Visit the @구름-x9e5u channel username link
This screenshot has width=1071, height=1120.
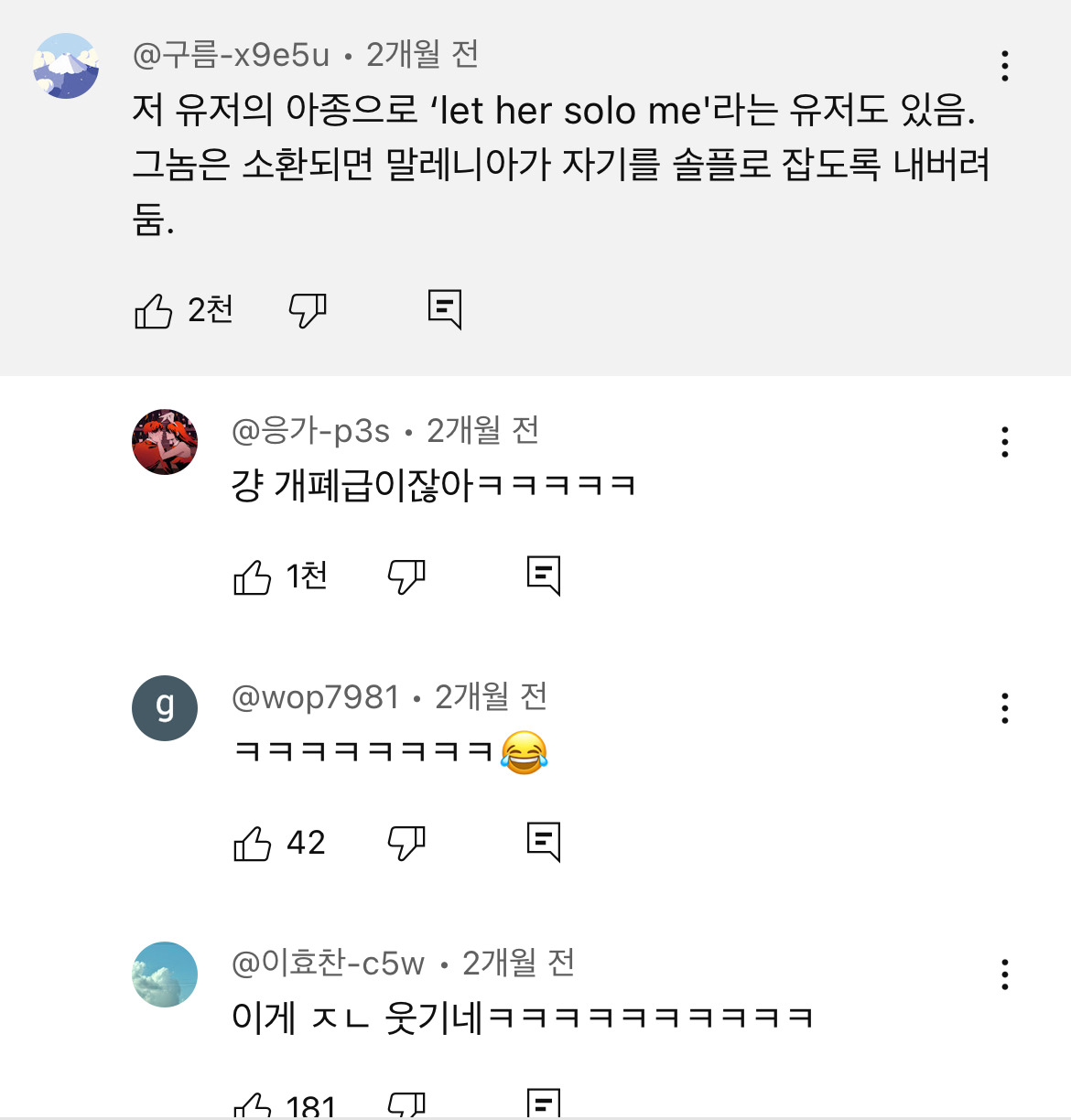[x=231, y=56]
